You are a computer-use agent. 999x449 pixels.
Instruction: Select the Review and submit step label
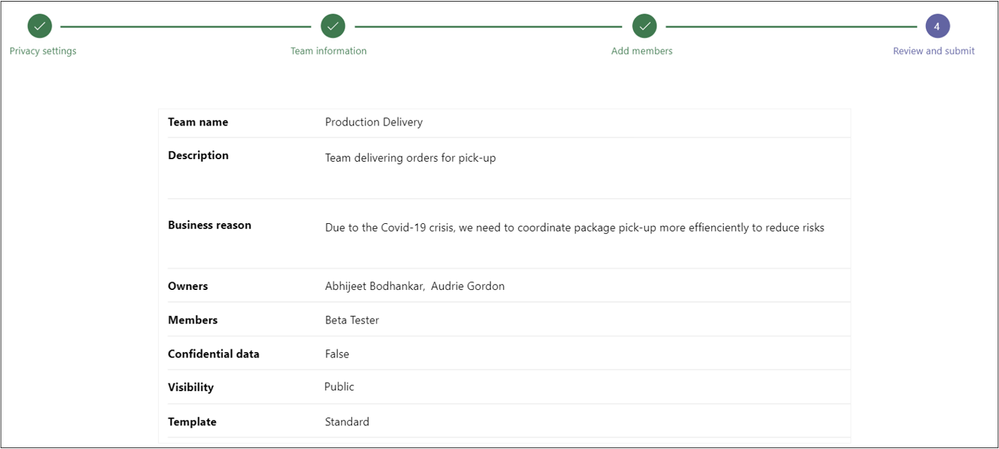933,51
